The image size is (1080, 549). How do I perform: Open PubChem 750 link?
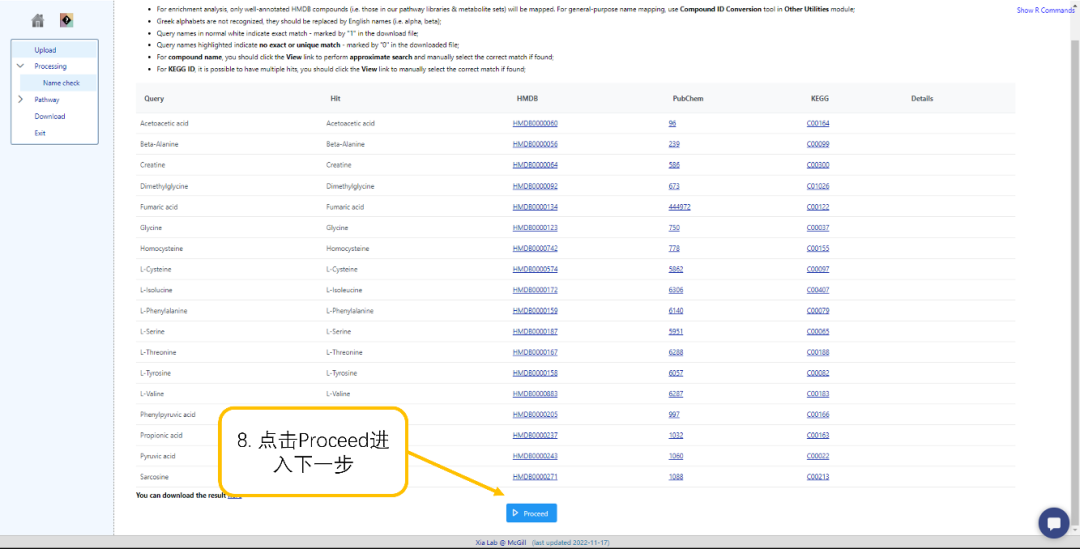(674, 227)
